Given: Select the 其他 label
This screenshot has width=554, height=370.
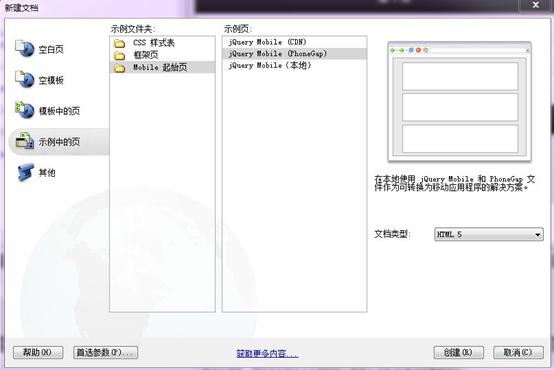Looking at the screenshot, I should point(47,173).
